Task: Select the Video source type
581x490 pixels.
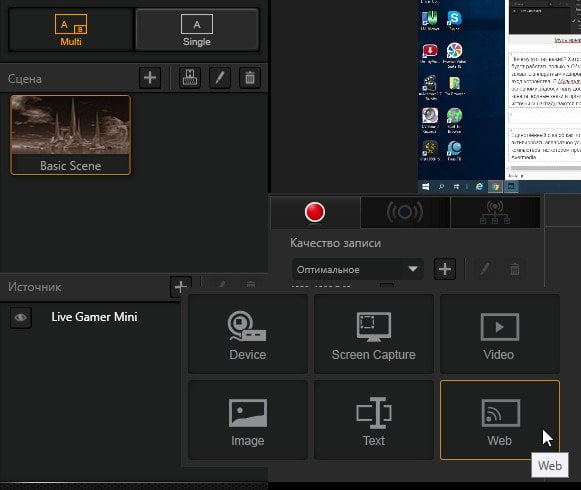Action: click(499, 334)
